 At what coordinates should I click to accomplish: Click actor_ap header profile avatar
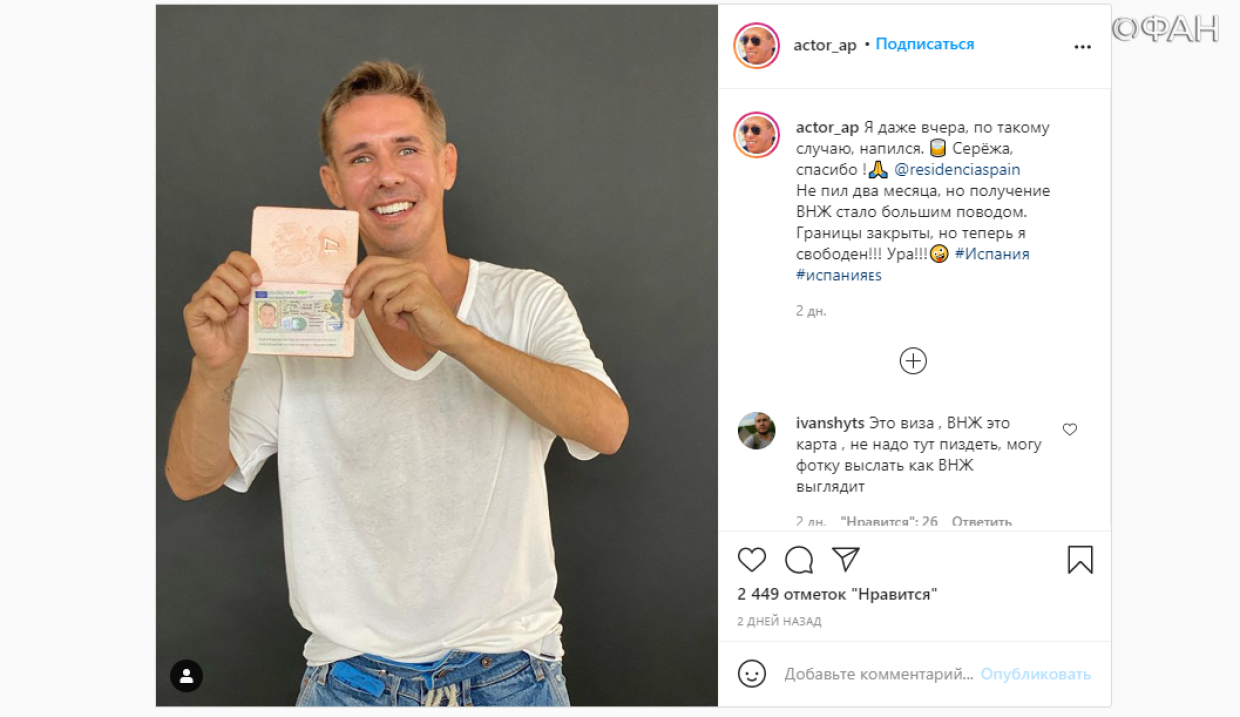pyautogui.click(x=756, y=45)
